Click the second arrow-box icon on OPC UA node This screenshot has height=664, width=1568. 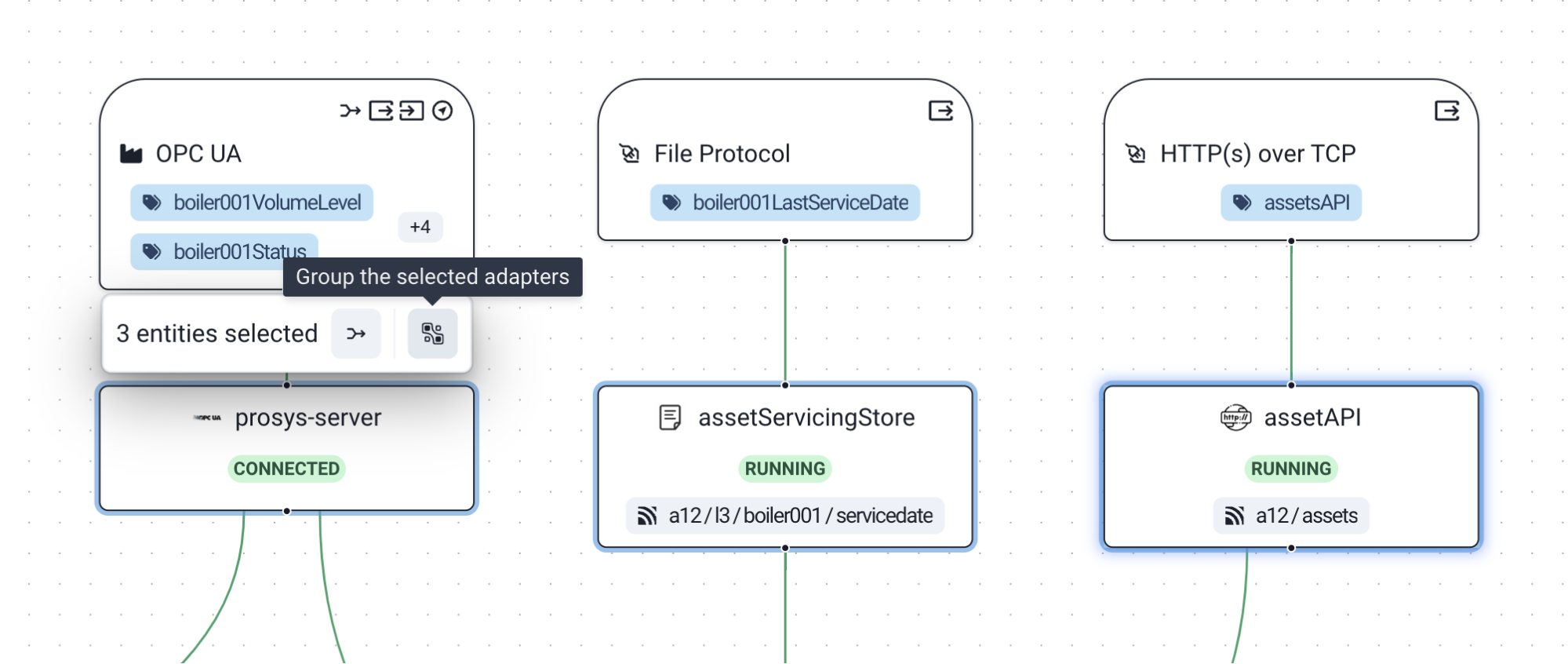click(x=411, y=111)
